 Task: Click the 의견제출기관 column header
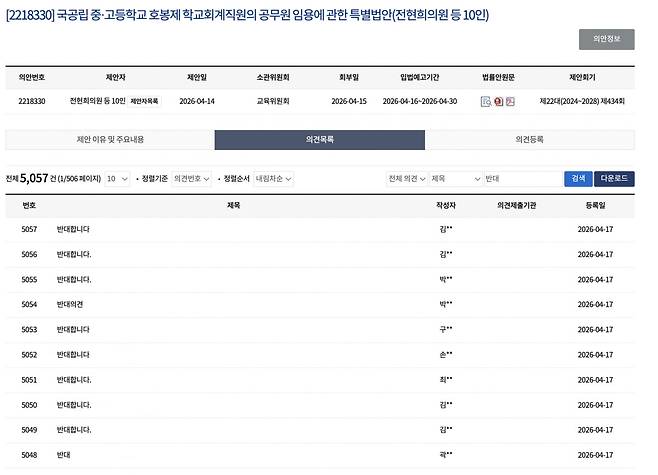click(517, 205)
